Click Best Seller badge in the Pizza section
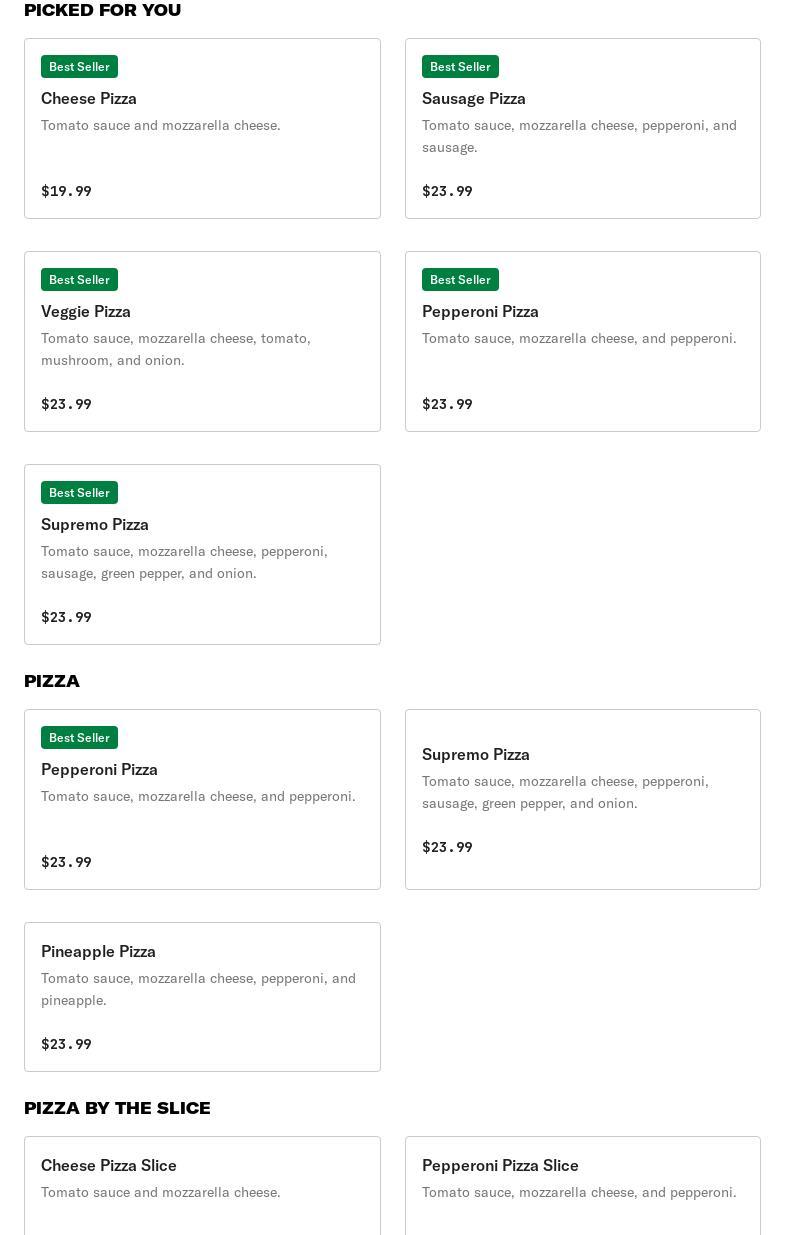The width and height of the screenshot is (785, 1235). click(x=79, y=738)
